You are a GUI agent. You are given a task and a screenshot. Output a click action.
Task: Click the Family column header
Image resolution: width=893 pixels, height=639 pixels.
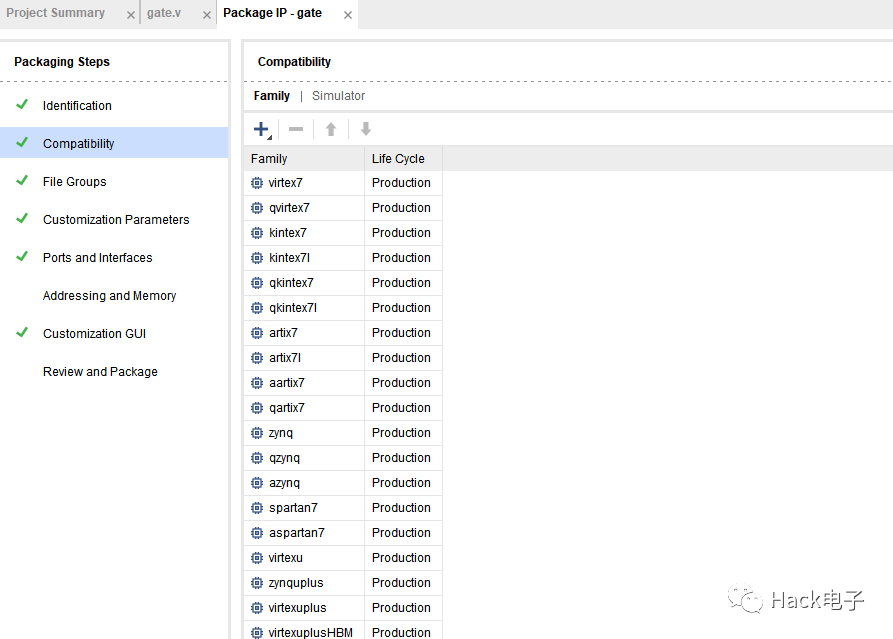click(x=304, y=159)
